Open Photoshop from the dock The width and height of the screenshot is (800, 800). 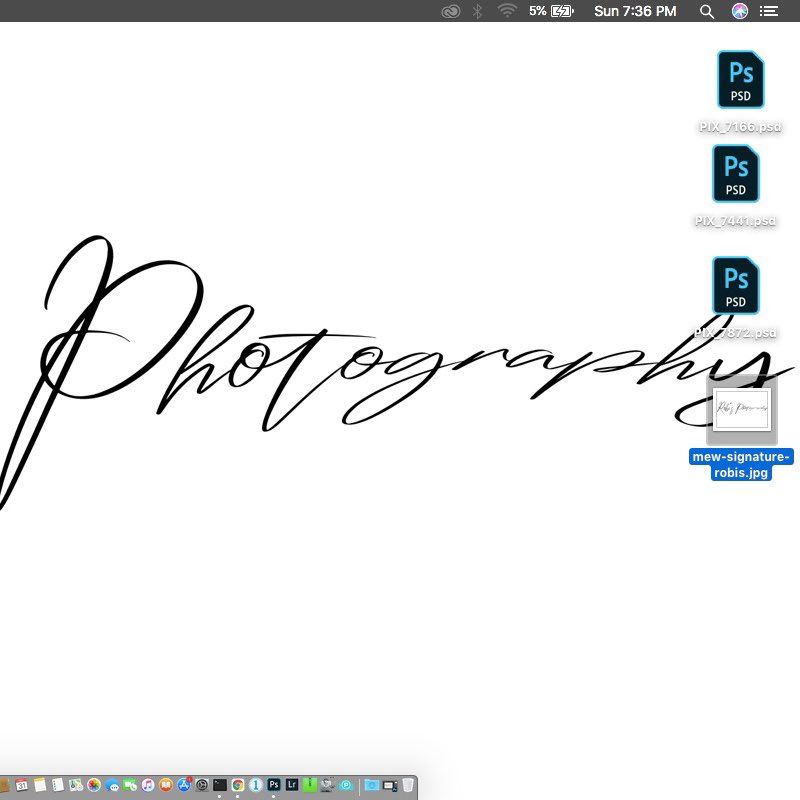click(x=273, y=786)
